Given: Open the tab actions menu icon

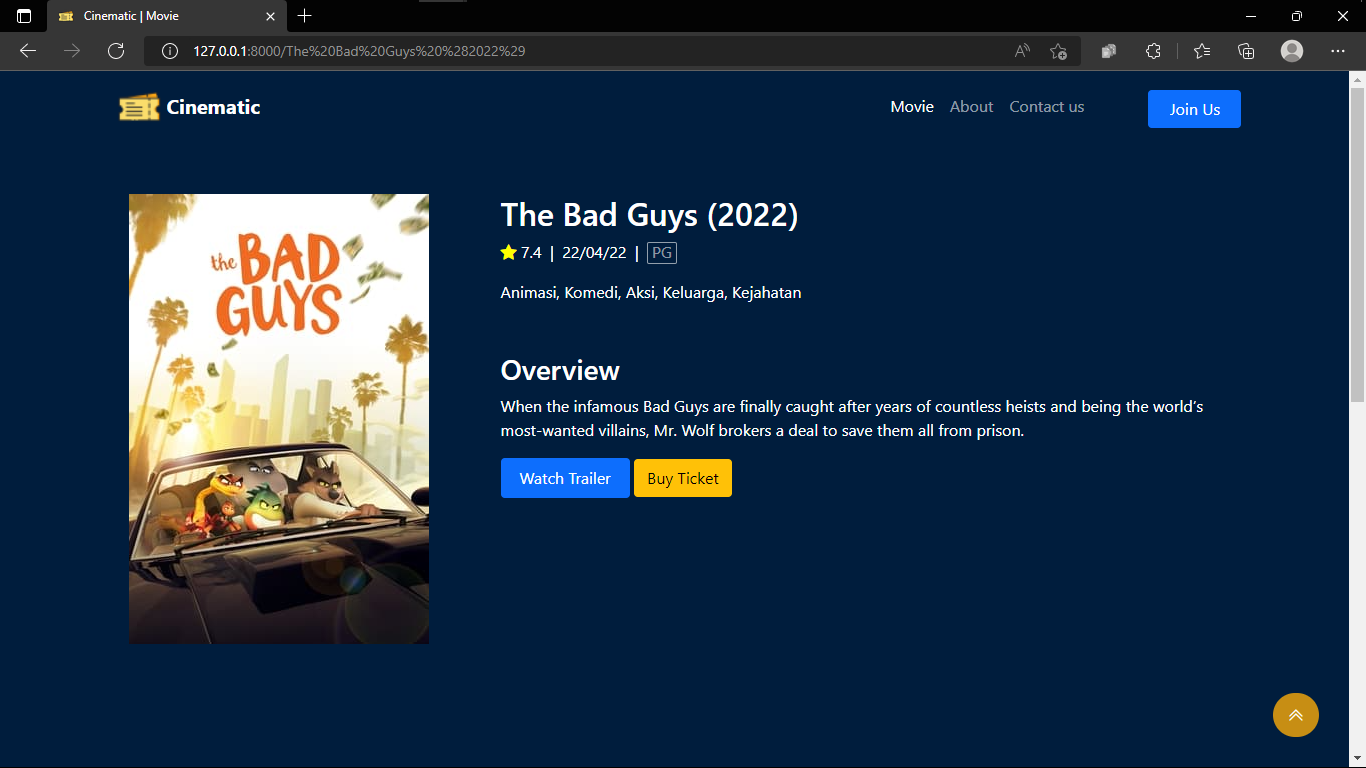Looking at the screenshot, I should click(x=24, y=16).
